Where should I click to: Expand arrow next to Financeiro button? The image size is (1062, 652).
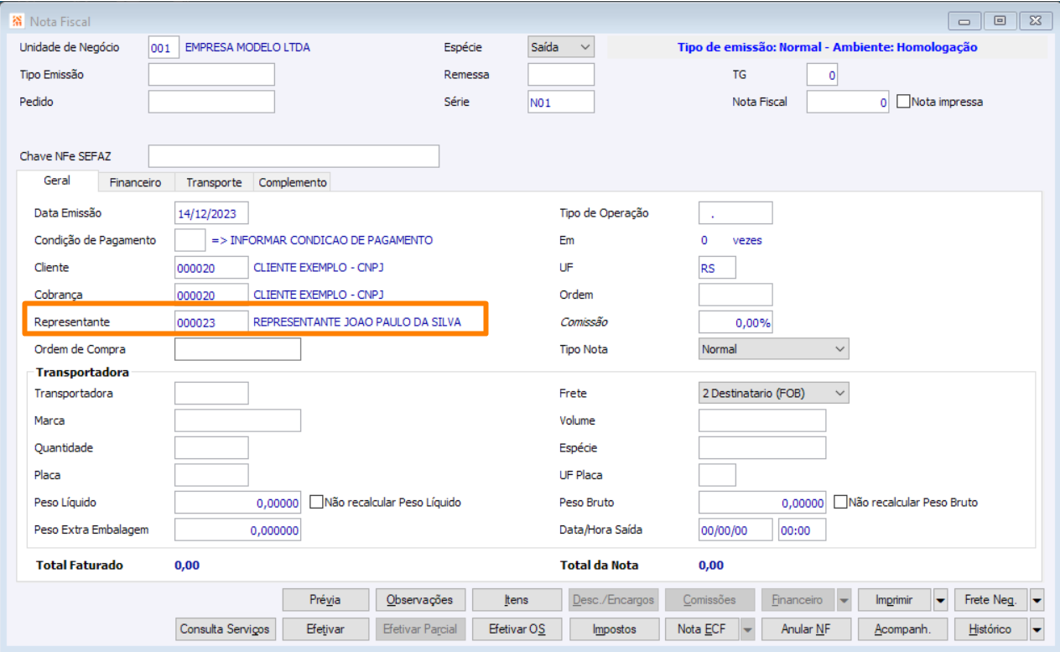click(x=844, y=600)
